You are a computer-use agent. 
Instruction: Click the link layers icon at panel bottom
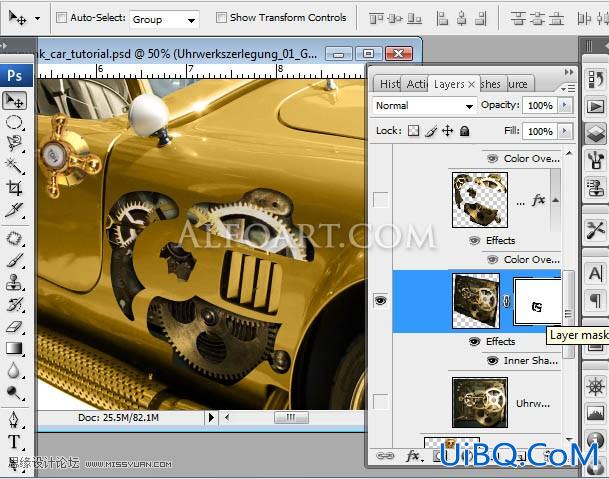385,455
